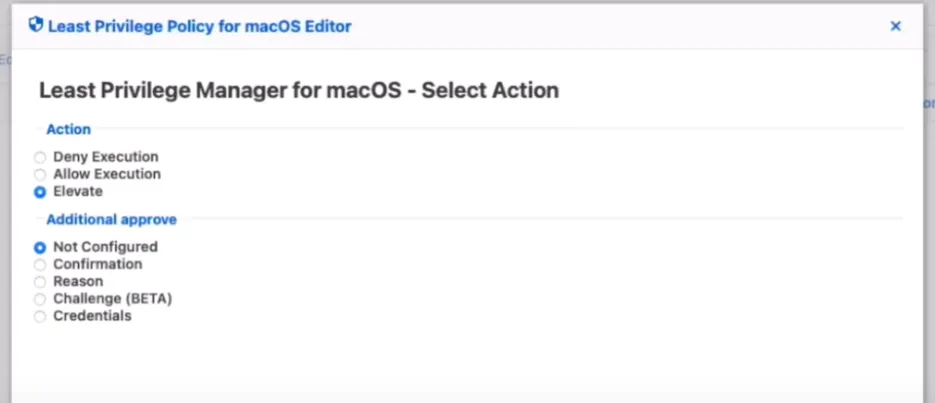This screenshot has height=403, width=935.
Task: Choose the Elevate radio button
Action: [x=40, y=193]
